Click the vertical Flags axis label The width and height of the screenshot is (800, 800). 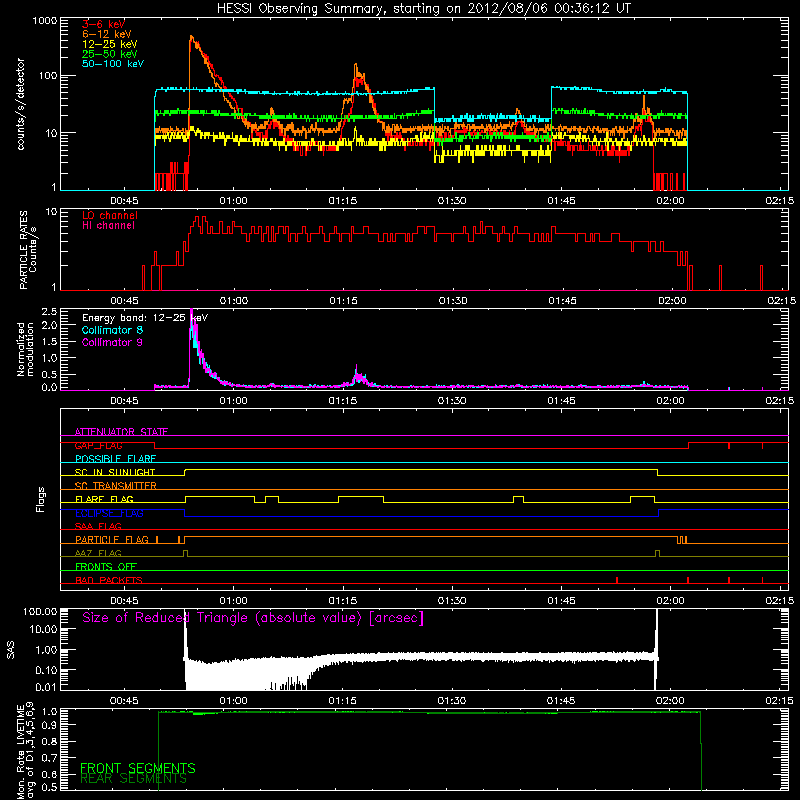41,499
